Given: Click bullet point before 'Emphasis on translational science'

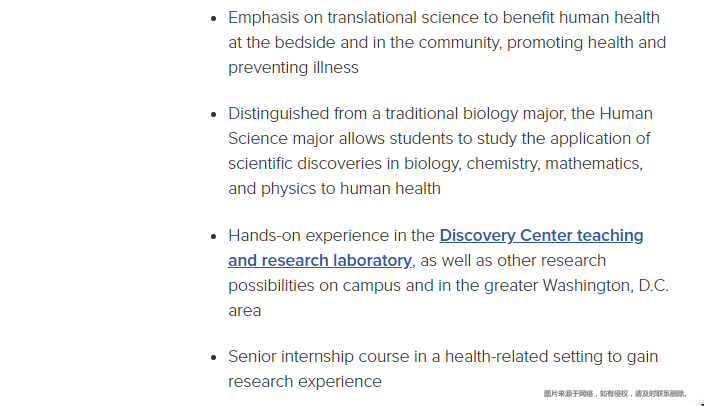Looking at the screenshot, I should pyautogui.click(x=214, y=18).
